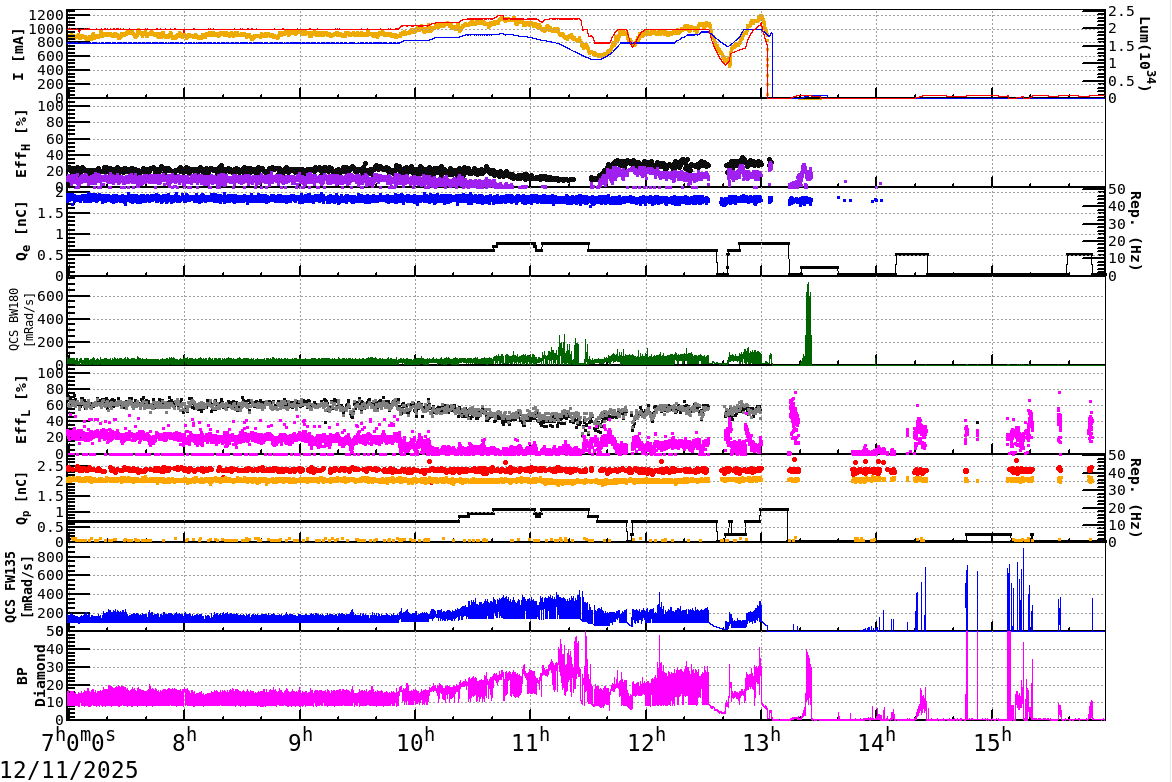This screenshot has width=1172, height=782.
Task: Click the 0m 0s time-axis label
Action: pos(90,742)
